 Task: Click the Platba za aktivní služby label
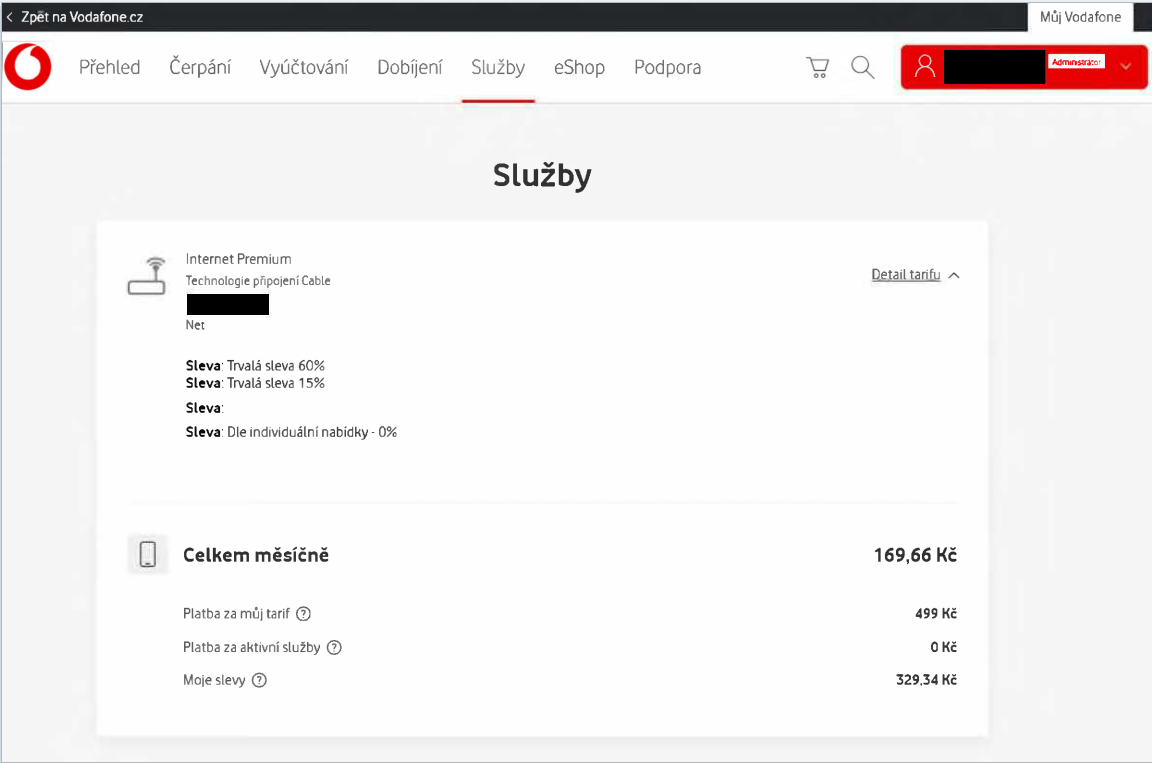252,648
